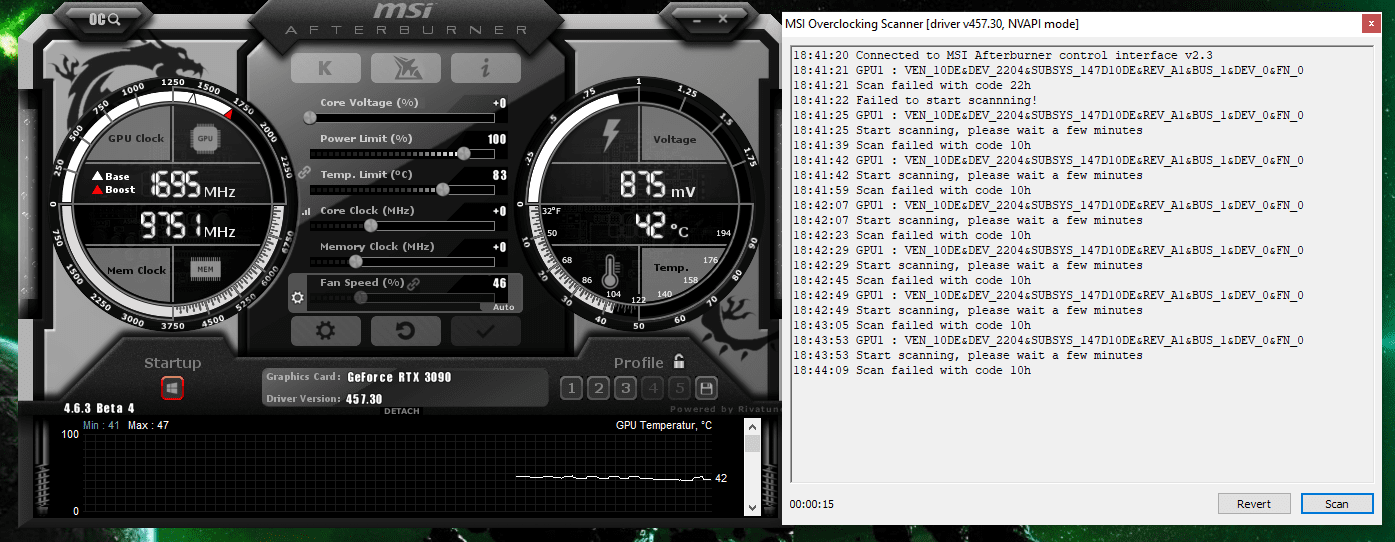
Task: Click the Core Clock slider handle
Action: (x=371, y=226)
